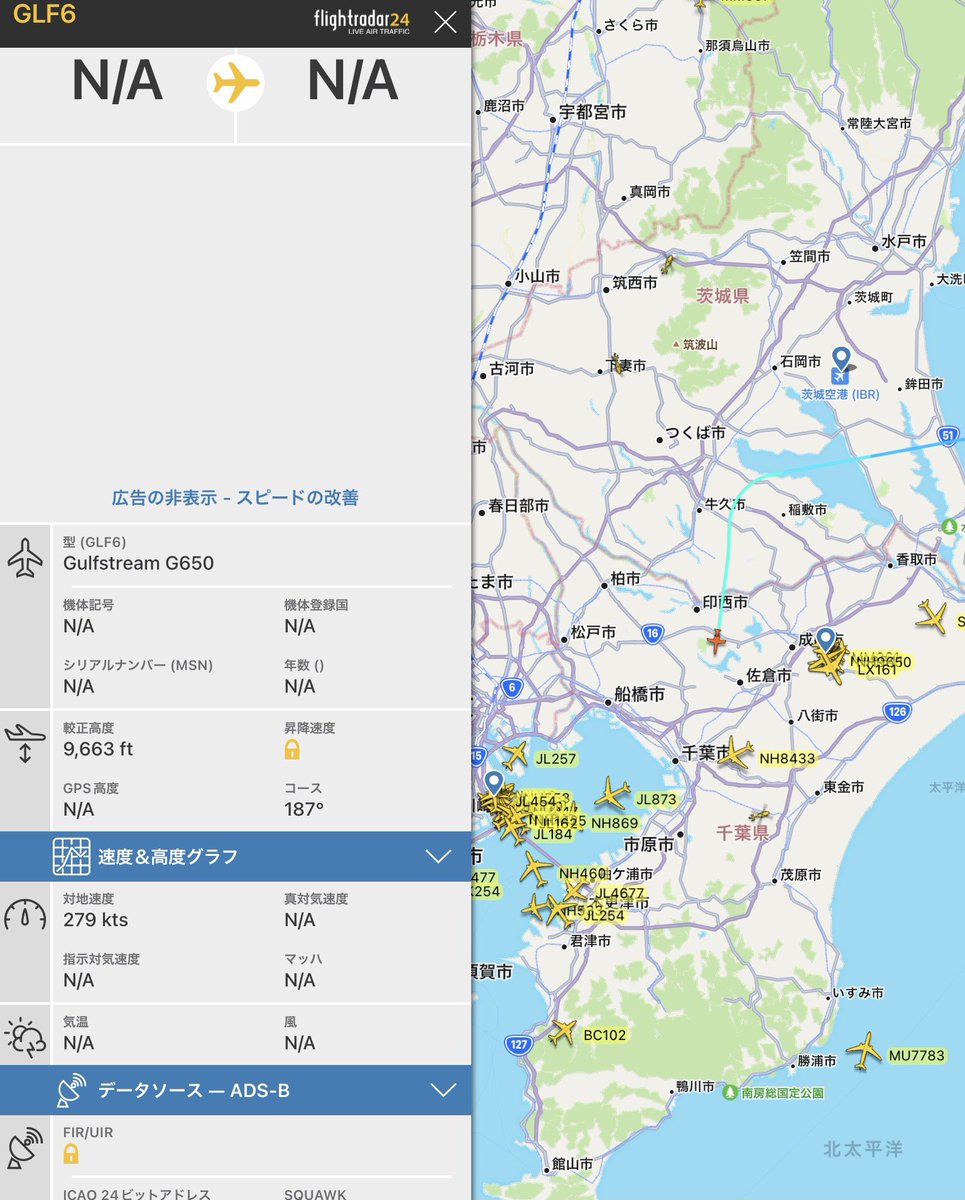Click the 筑波山 mountain label
Viewport: 965px width, 1200px height.
[x=700, y=344]
